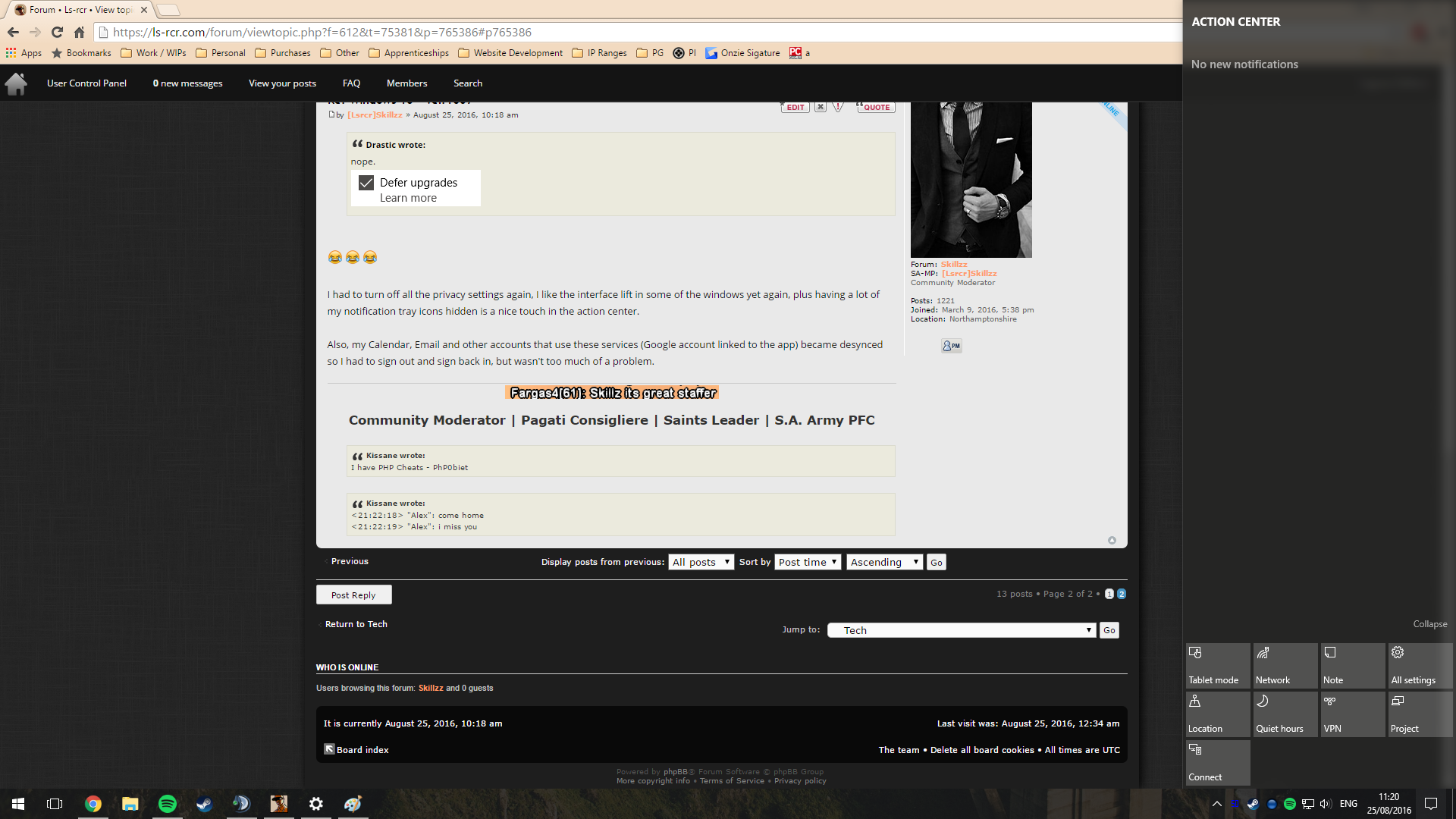Click the Action Center tray icon
This screenshot has height=819, width=1456.
[x=1431, y=804]
